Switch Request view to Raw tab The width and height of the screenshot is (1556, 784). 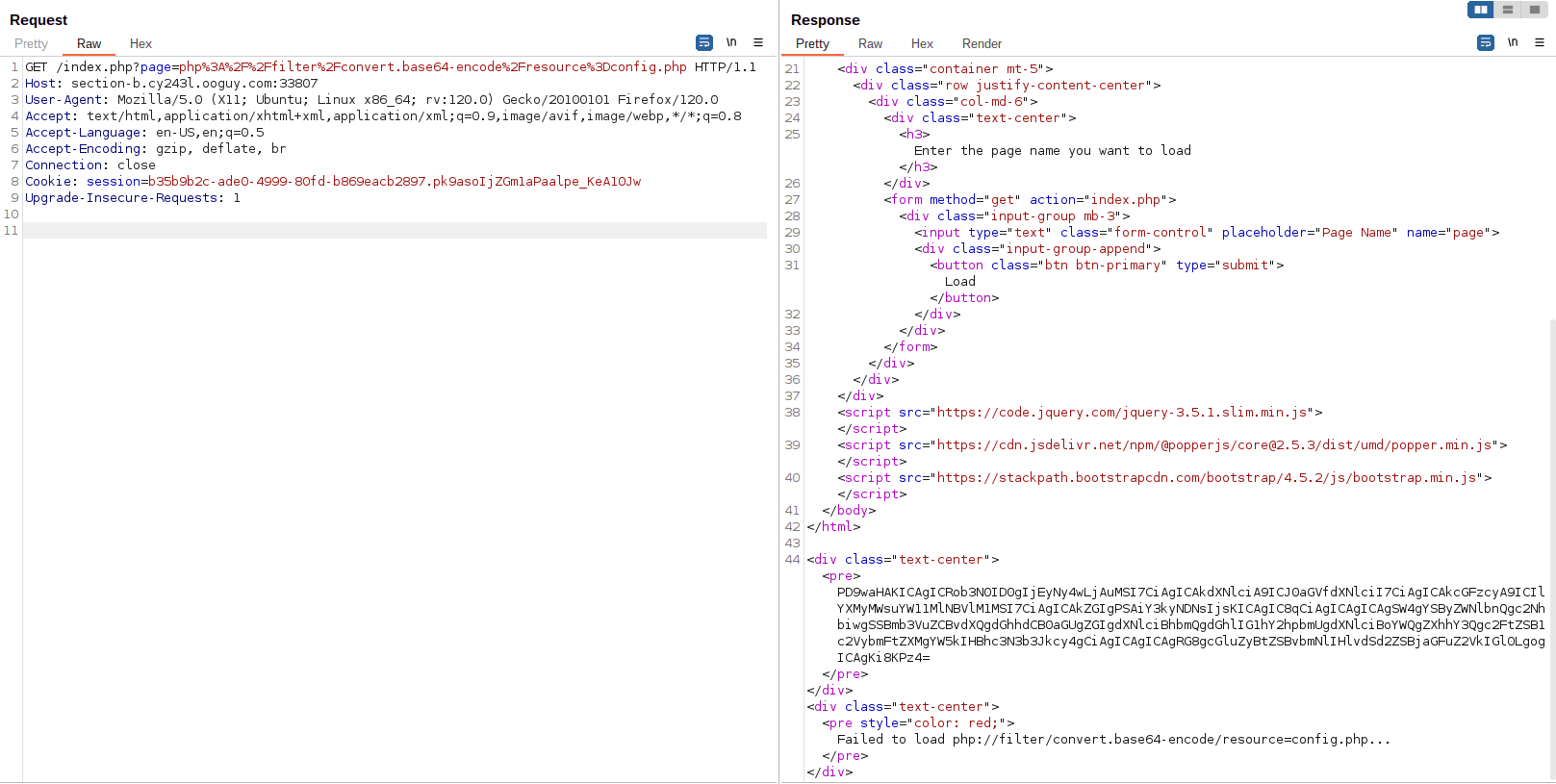click(x=89, y=44)
